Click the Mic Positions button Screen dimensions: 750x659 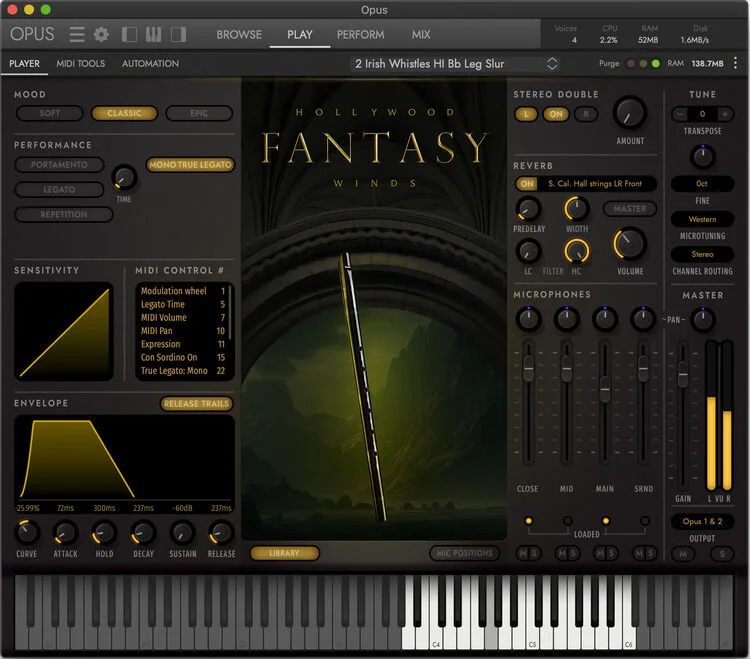(464, 553)
